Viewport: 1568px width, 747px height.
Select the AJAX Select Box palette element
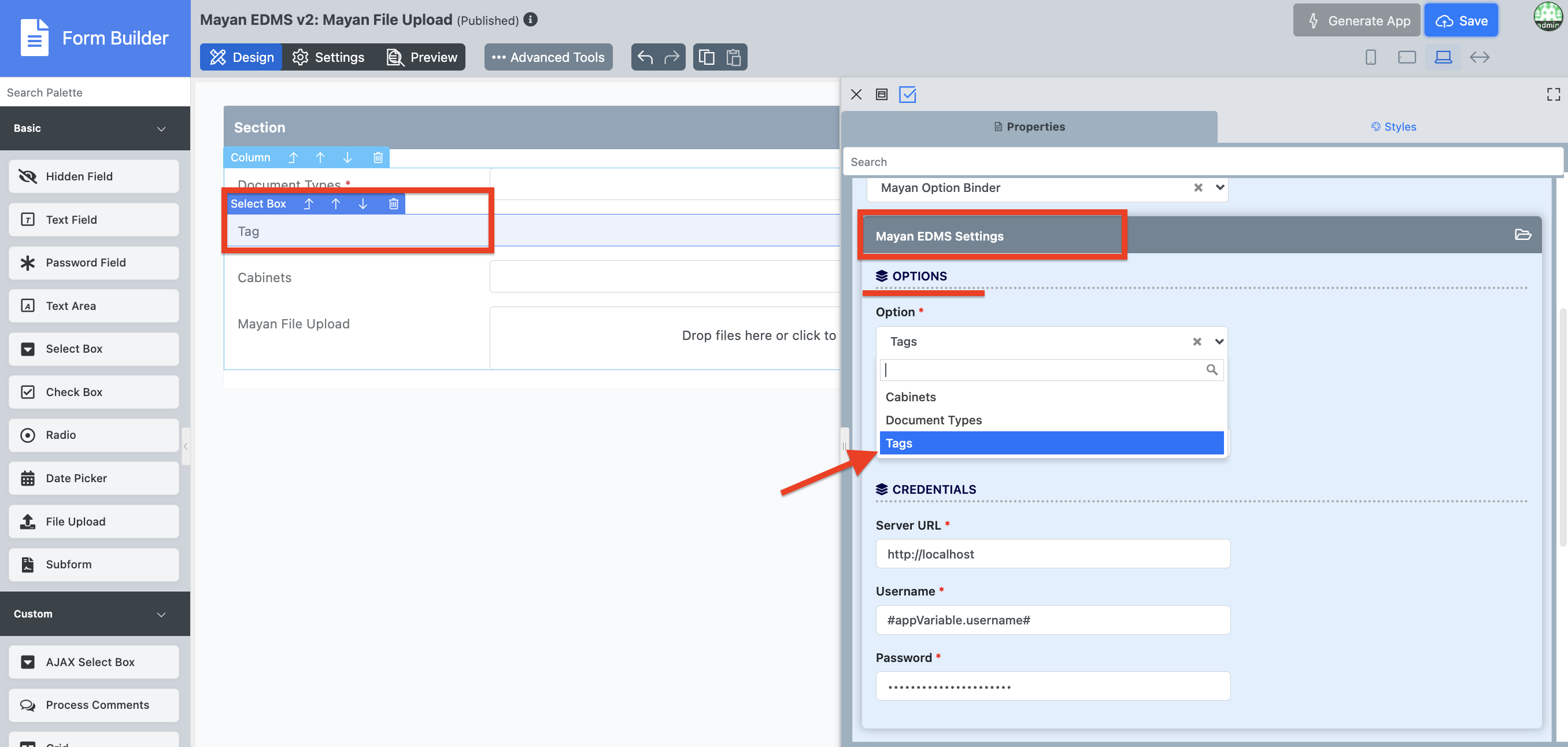tap(94, 663)
